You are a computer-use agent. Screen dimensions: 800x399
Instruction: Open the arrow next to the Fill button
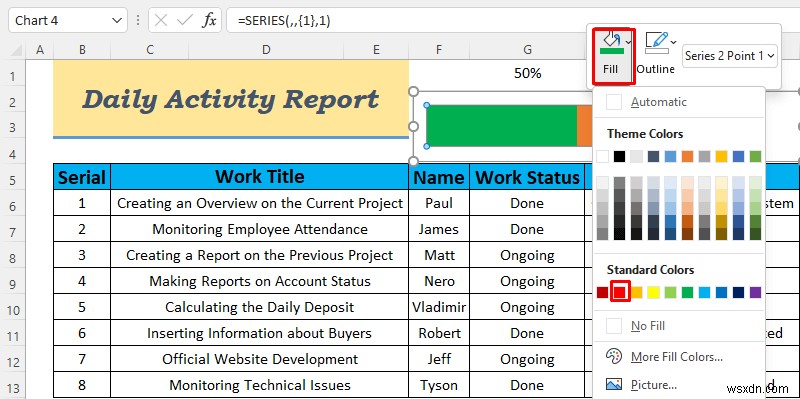[x=629, y=42]
